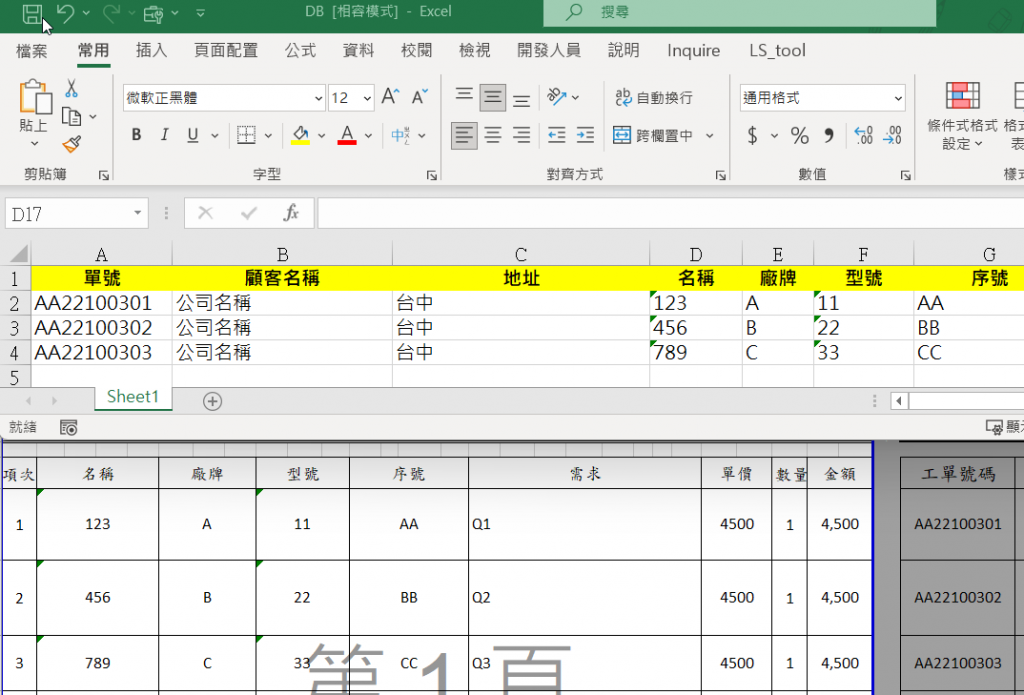The image size is (1024, 695).
Task: Apply yellow fill color to cell
Action: point(300,135)
